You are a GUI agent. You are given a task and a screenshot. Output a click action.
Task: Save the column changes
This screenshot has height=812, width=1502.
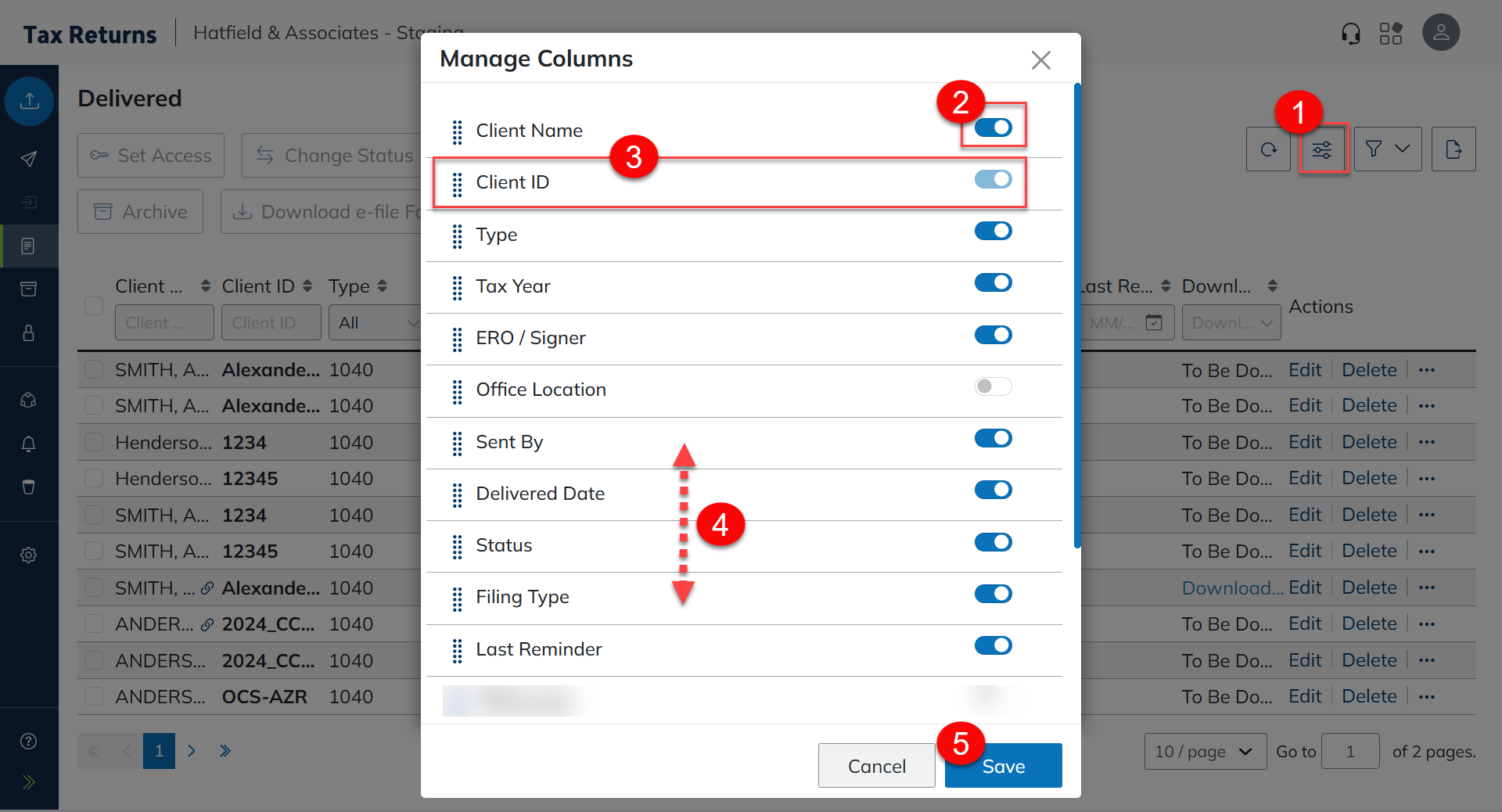pos(1003,766)
